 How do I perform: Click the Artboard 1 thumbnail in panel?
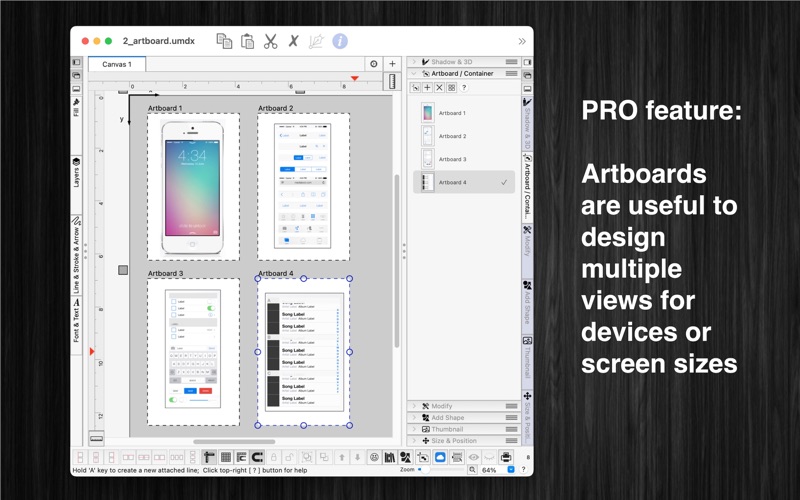[x=428, y=113]
